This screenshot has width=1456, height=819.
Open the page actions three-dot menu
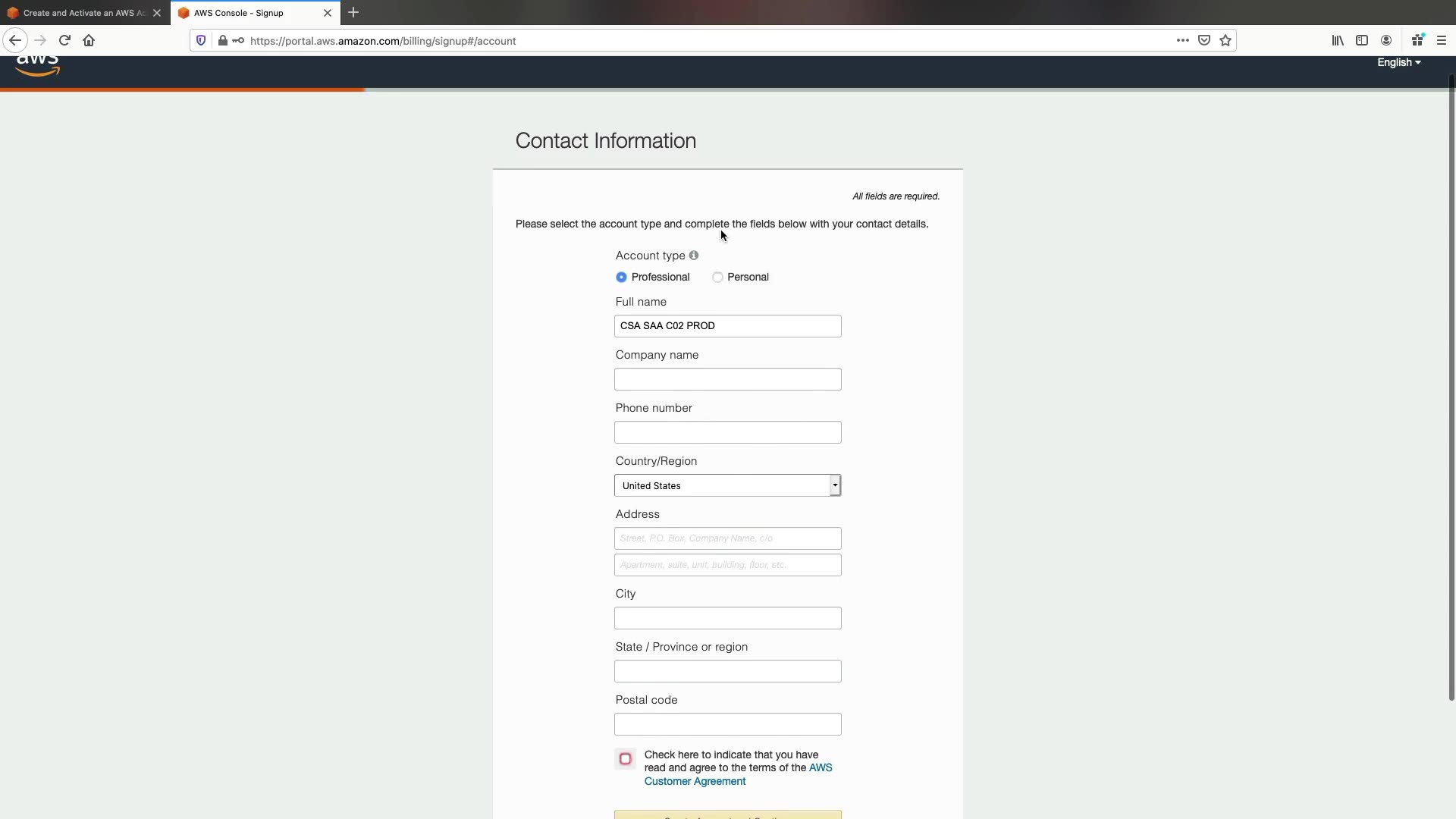1182,40
